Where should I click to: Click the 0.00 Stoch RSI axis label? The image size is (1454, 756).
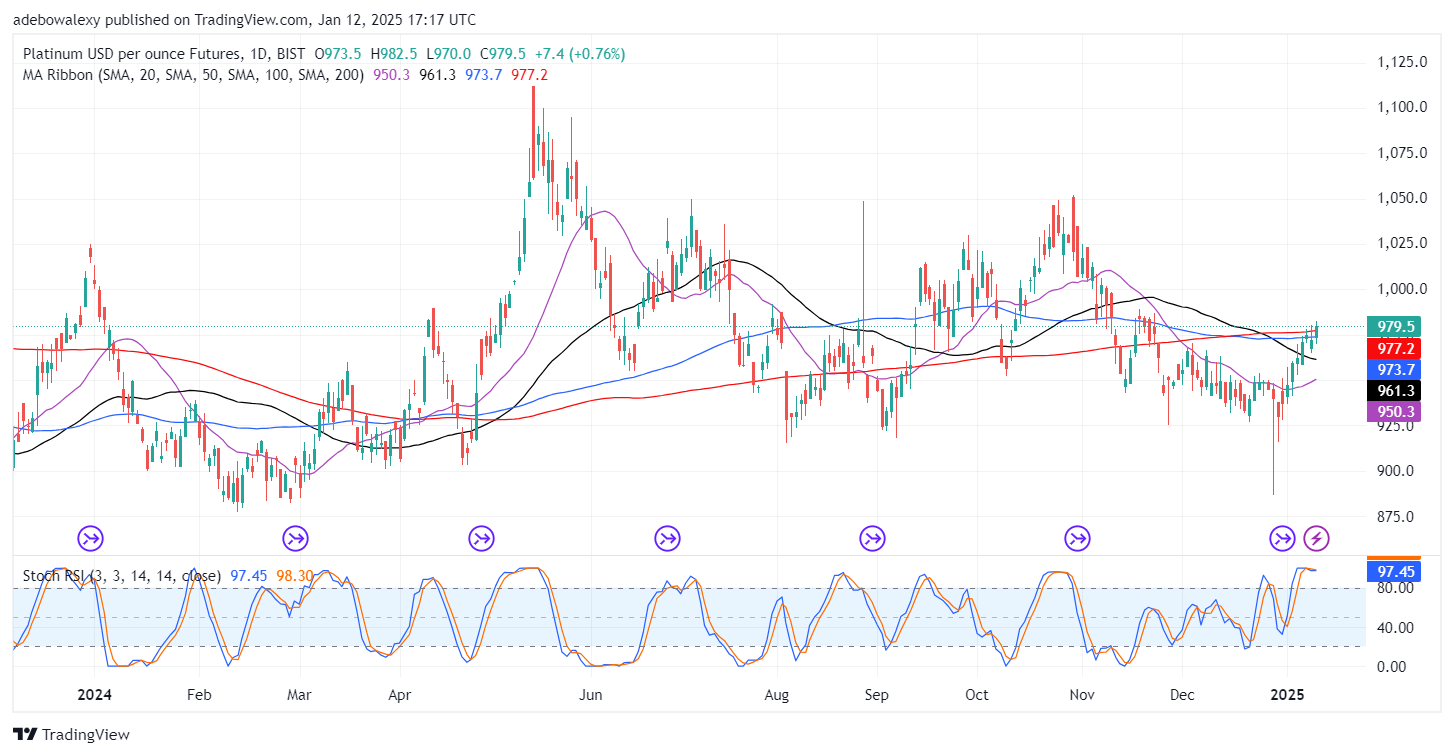tap(1394, 667)
